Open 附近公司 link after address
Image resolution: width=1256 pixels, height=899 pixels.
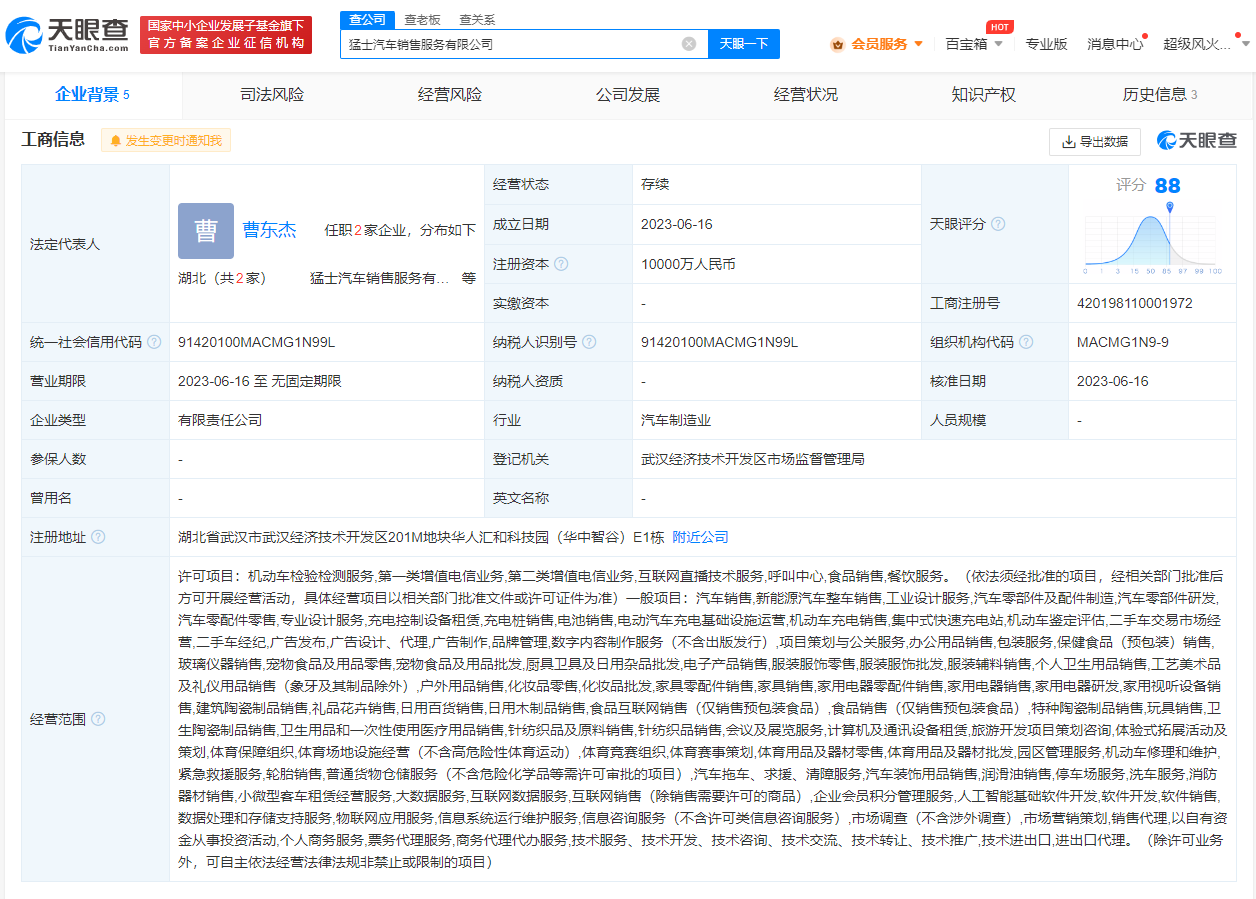700,537
